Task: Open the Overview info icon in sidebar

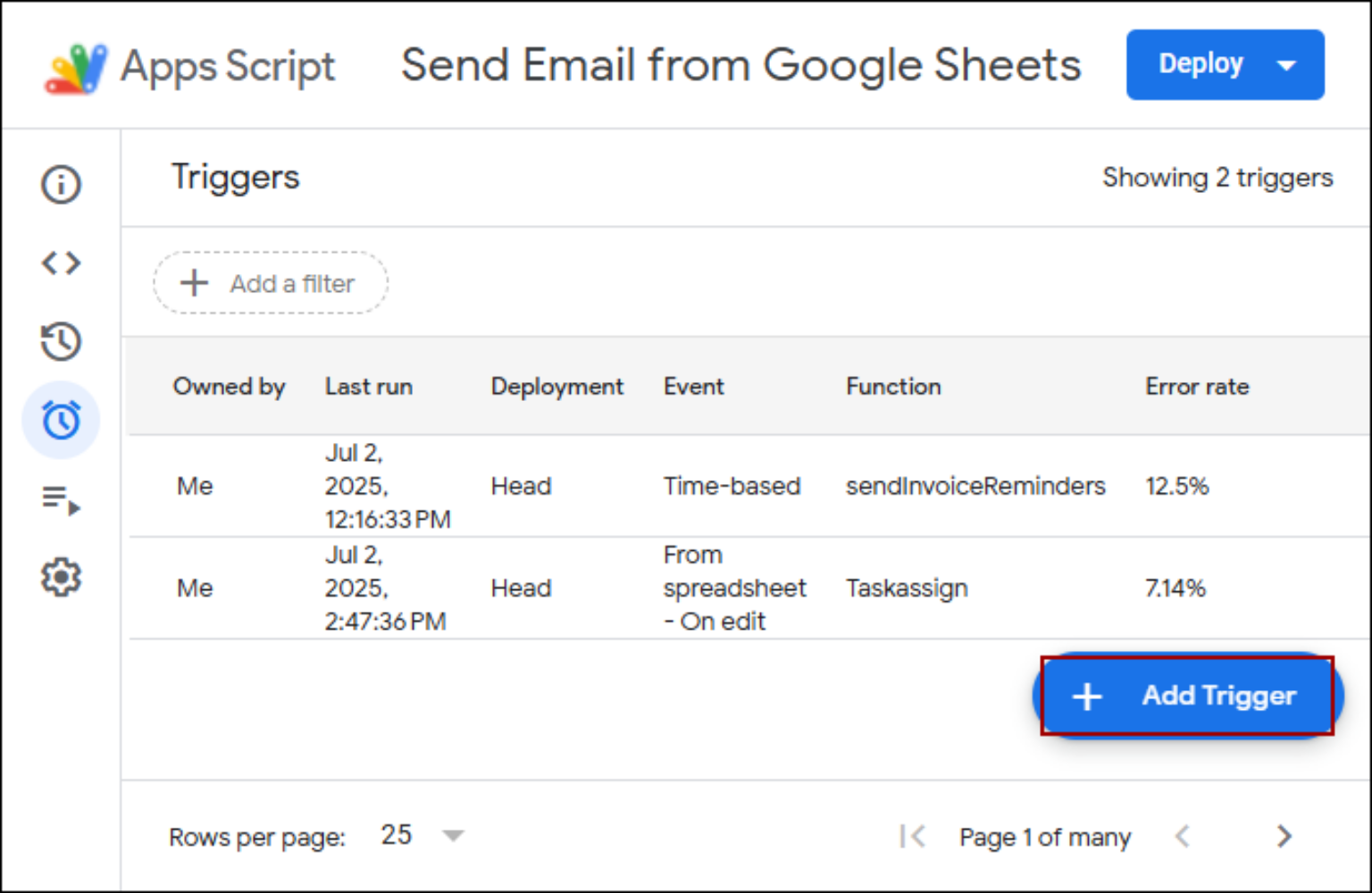Action: 61,185
